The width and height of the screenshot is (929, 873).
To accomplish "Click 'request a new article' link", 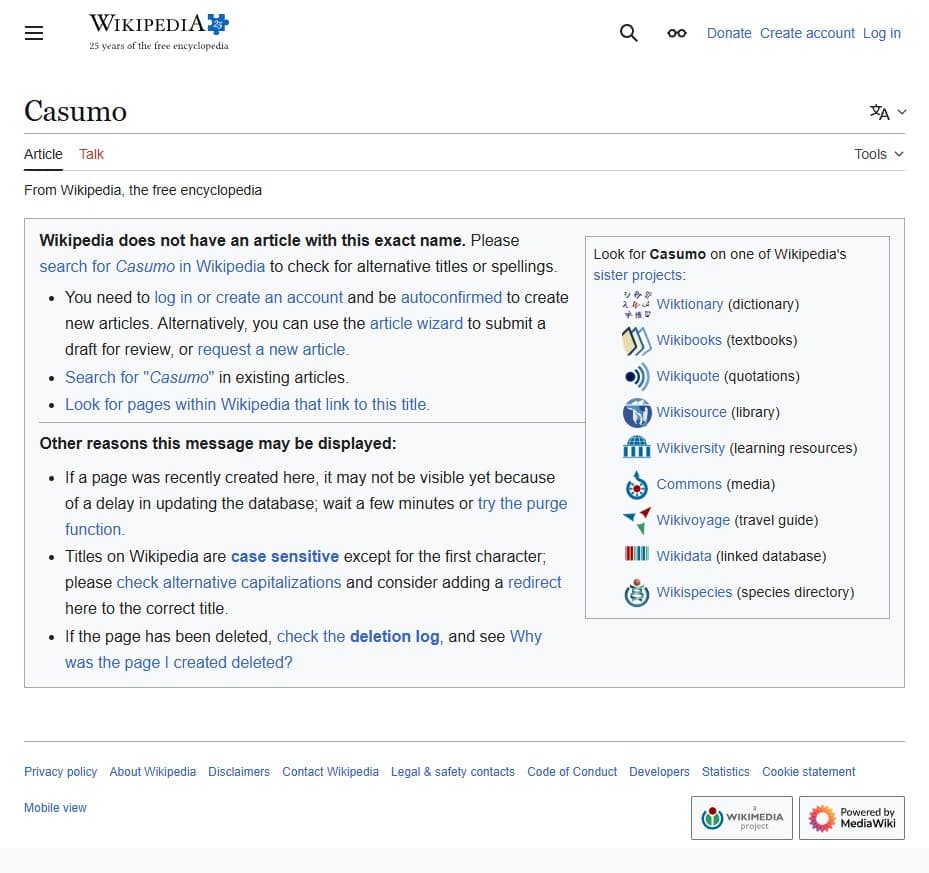I will pos(273,350).
